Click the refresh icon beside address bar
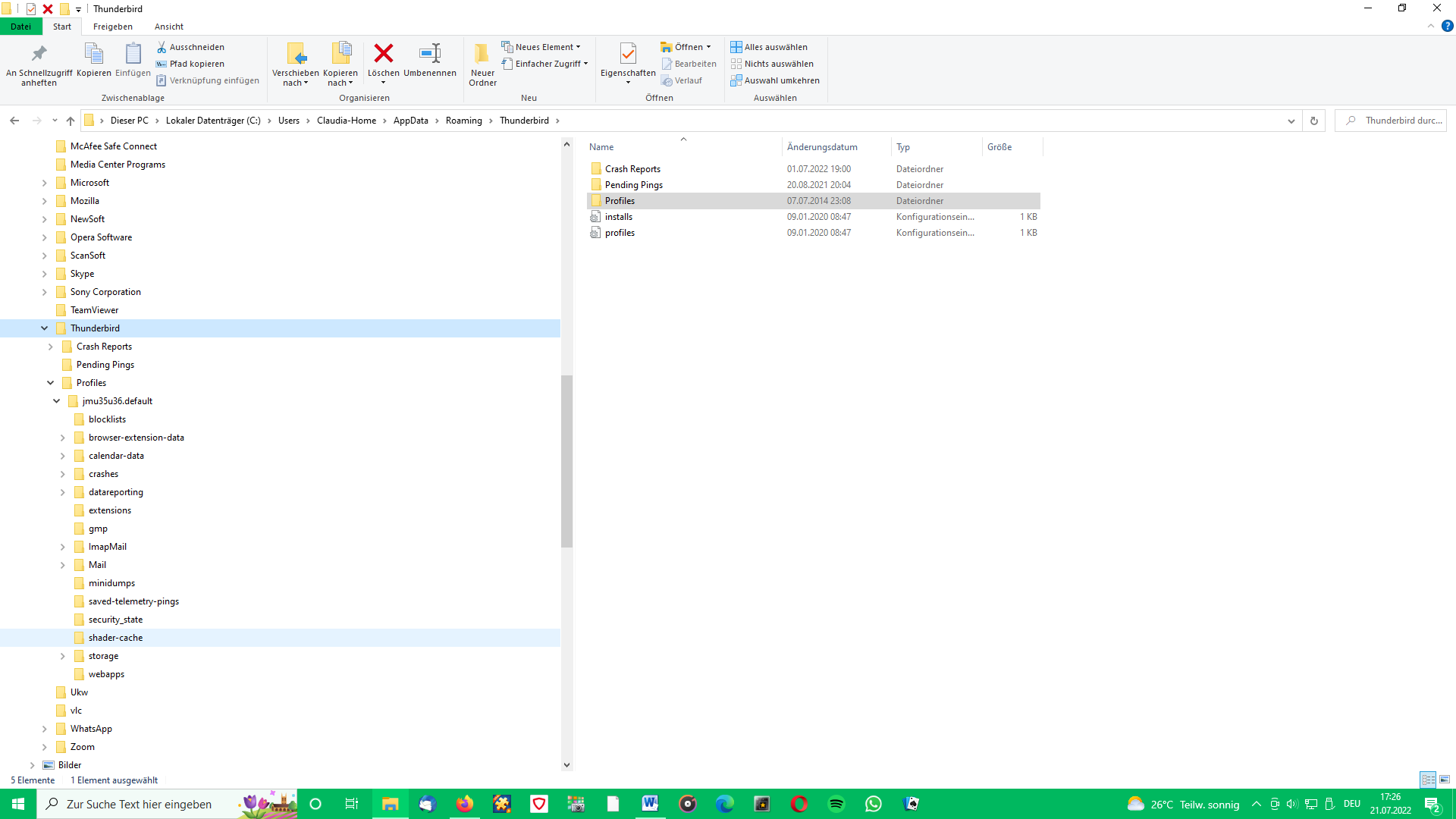The width and height of the screenshot is (1456, 819). (1314, 121)
